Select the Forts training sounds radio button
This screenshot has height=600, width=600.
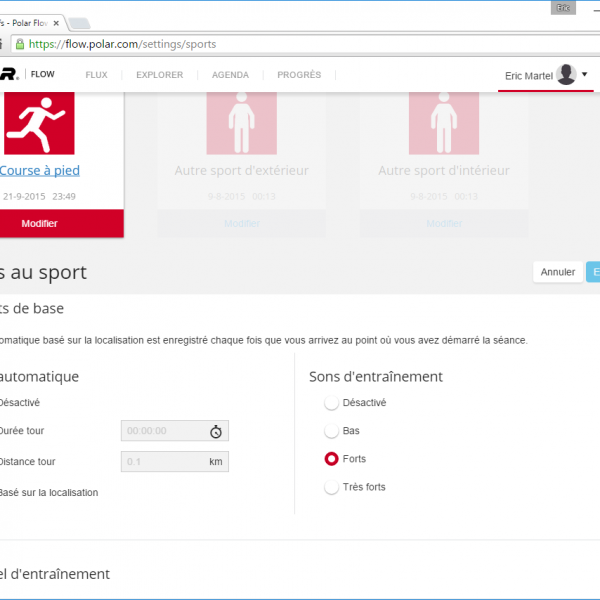331,459
